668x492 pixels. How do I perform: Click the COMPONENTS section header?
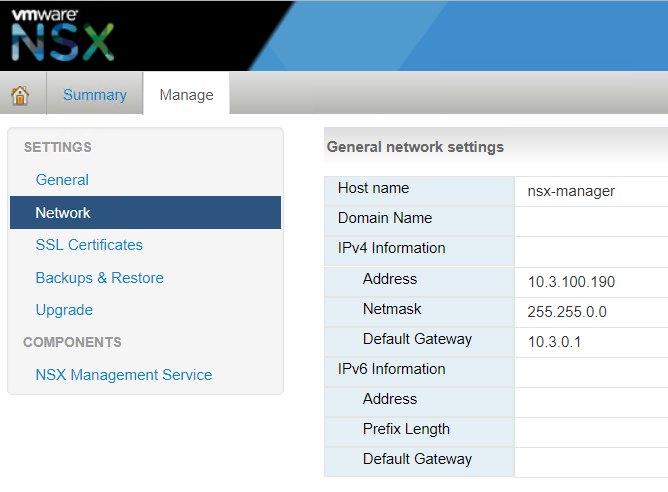coord(72,342)
